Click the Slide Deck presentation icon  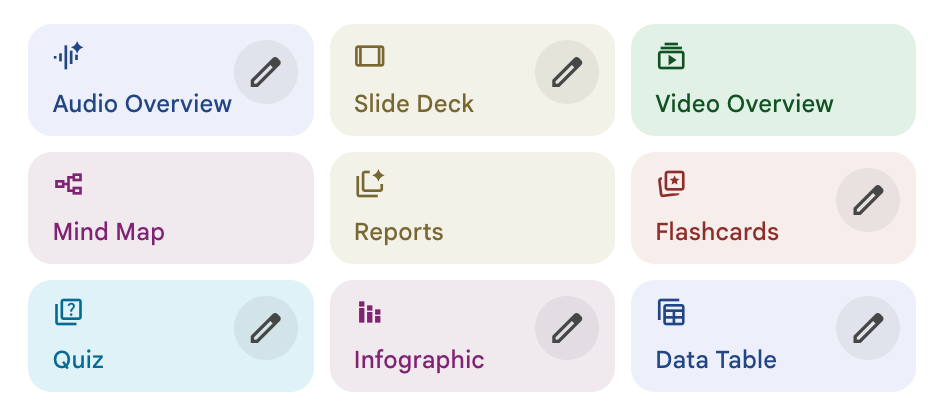[369, 56]
